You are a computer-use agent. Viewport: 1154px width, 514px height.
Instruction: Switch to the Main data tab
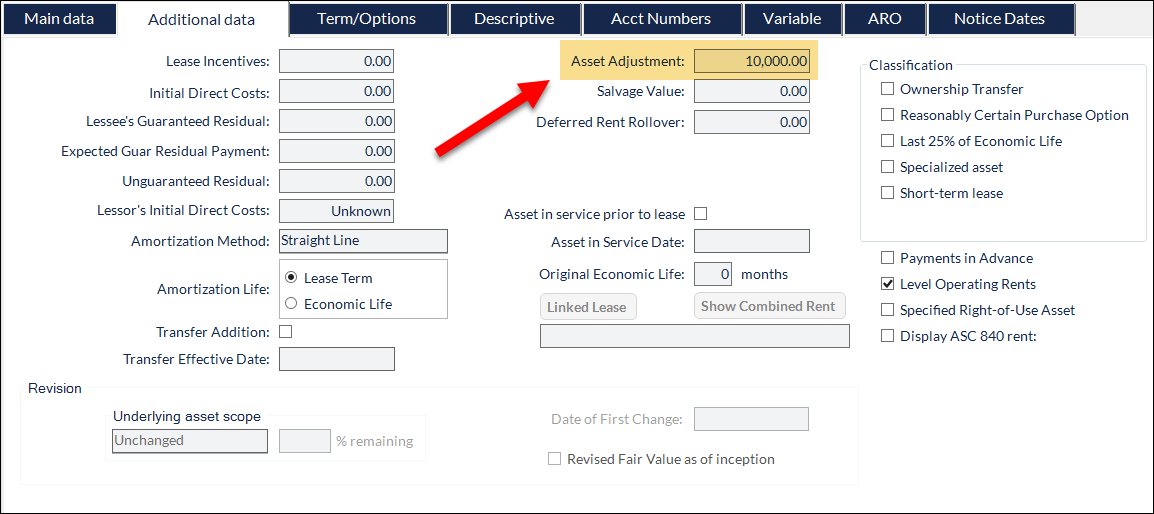click(x=60, y=18)
